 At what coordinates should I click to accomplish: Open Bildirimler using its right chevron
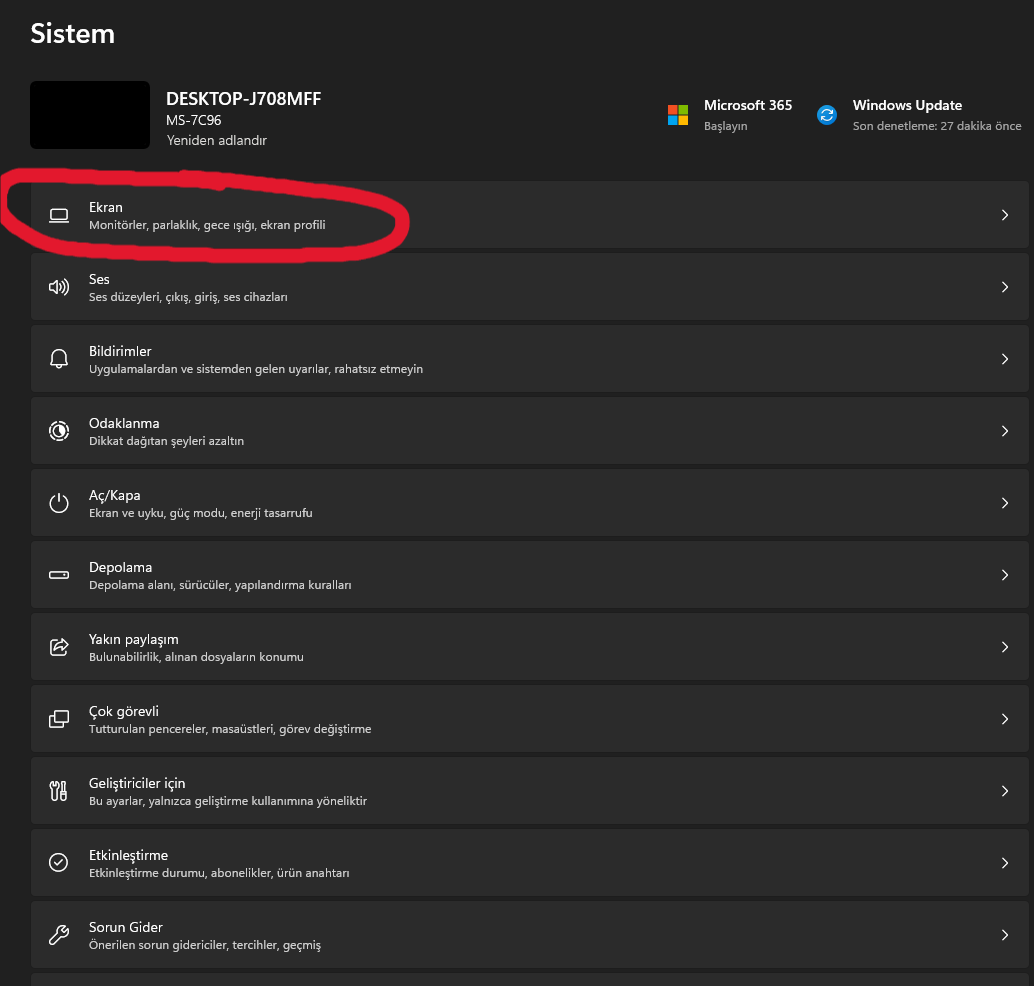click(1005, 359)
